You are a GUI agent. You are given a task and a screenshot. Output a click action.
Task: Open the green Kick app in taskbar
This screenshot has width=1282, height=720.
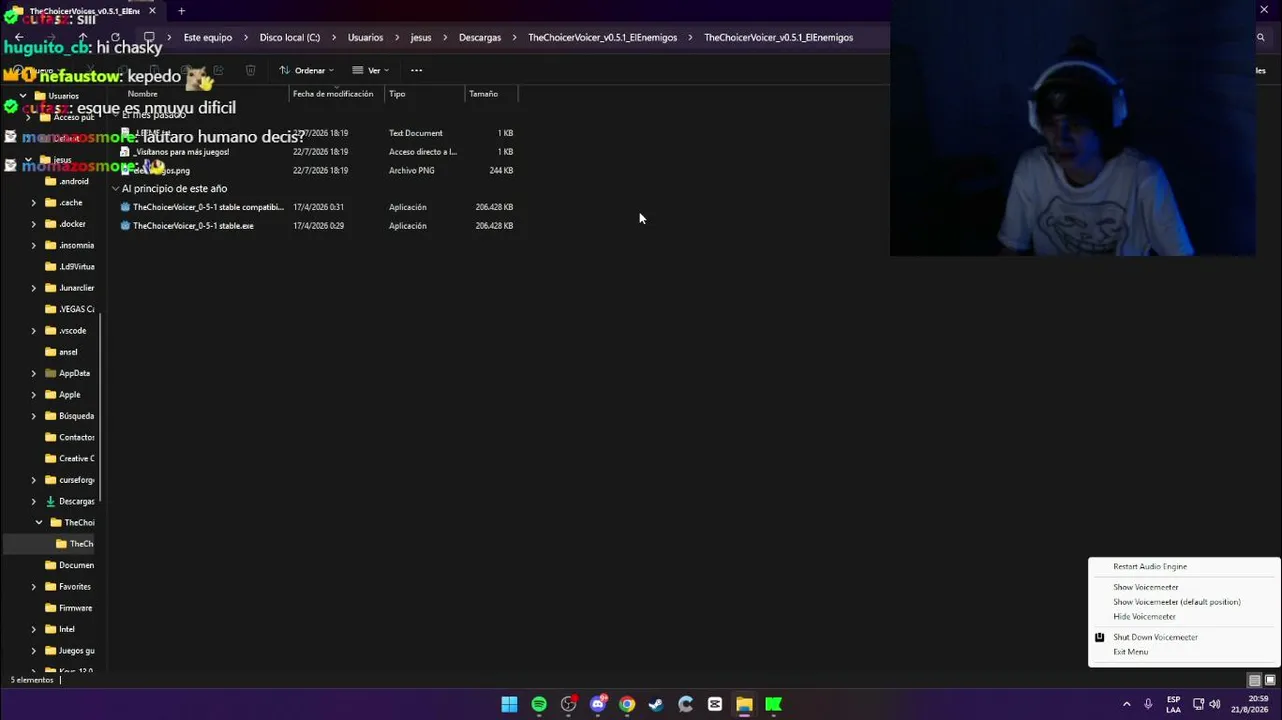click(x=773, y=704)
